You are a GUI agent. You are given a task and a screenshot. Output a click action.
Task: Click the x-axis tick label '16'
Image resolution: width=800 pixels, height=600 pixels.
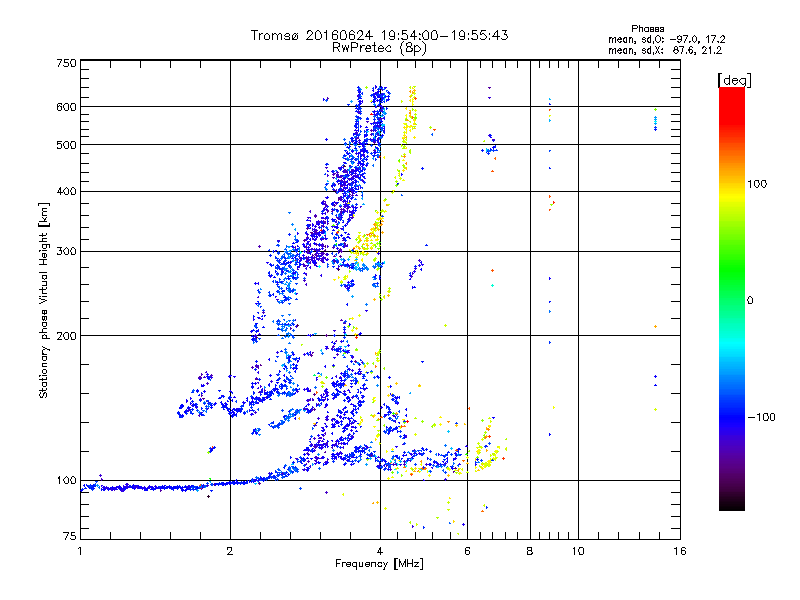pos(680,551)
